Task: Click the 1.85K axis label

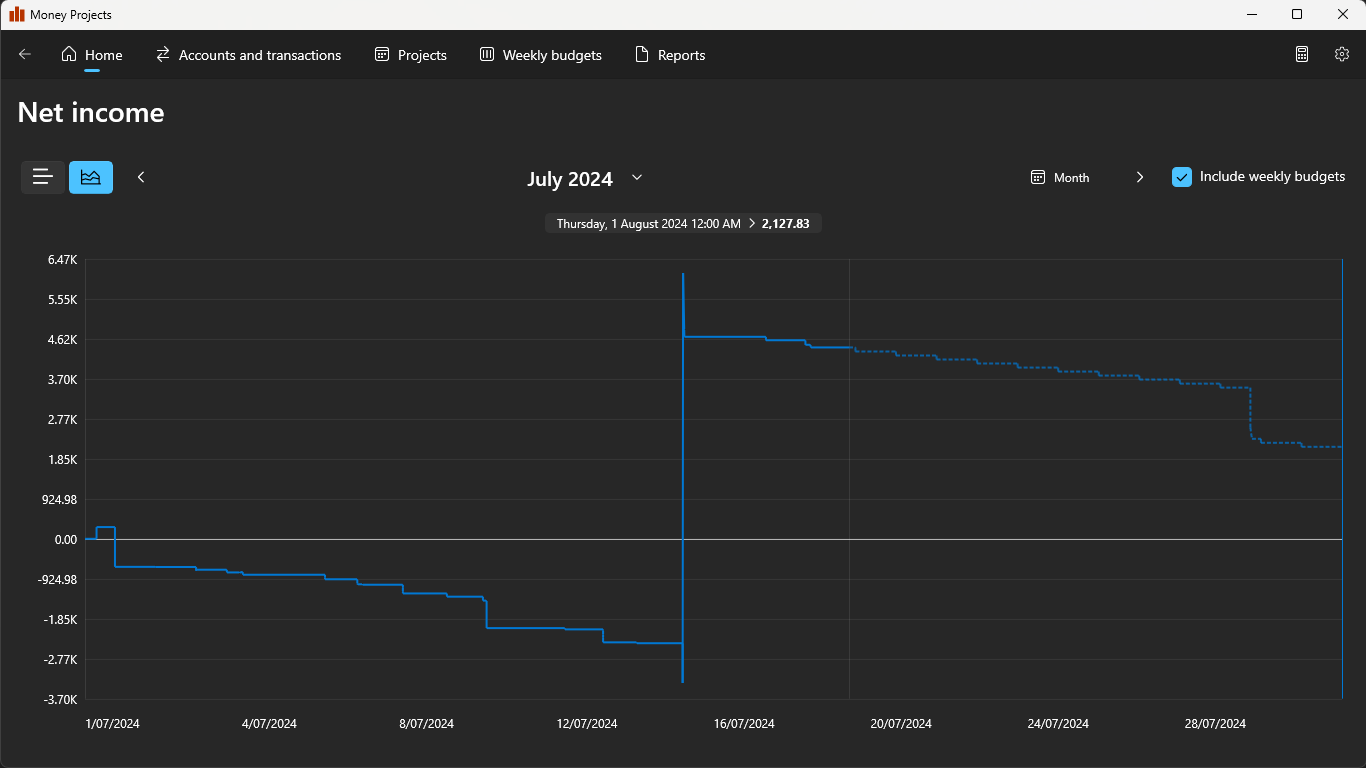Action: (61, 460)
